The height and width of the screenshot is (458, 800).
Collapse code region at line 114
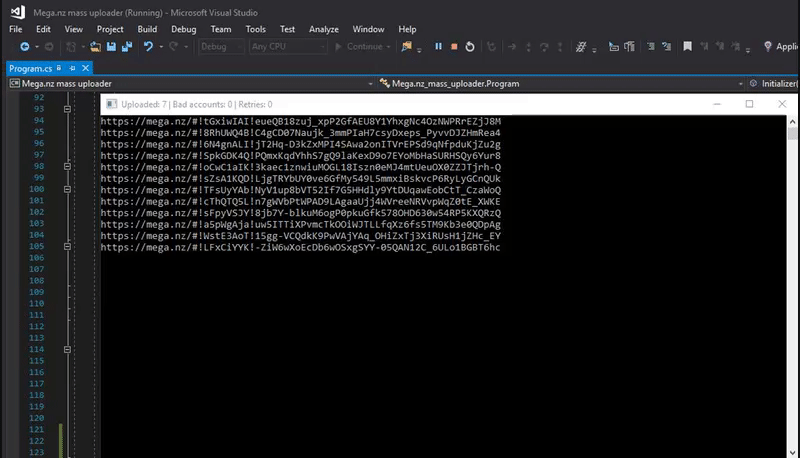coord(67,349)
